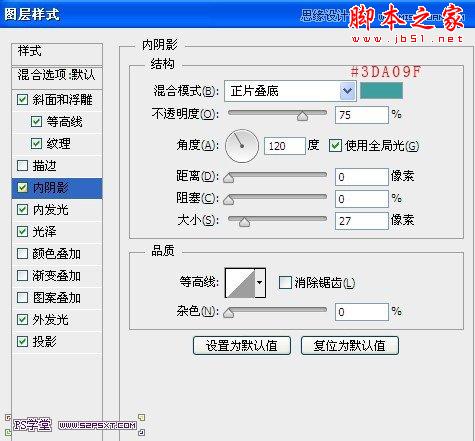Click the 杂色 value field
The height and width of the screenshot is (441, 475).
(x=362, y=312)
